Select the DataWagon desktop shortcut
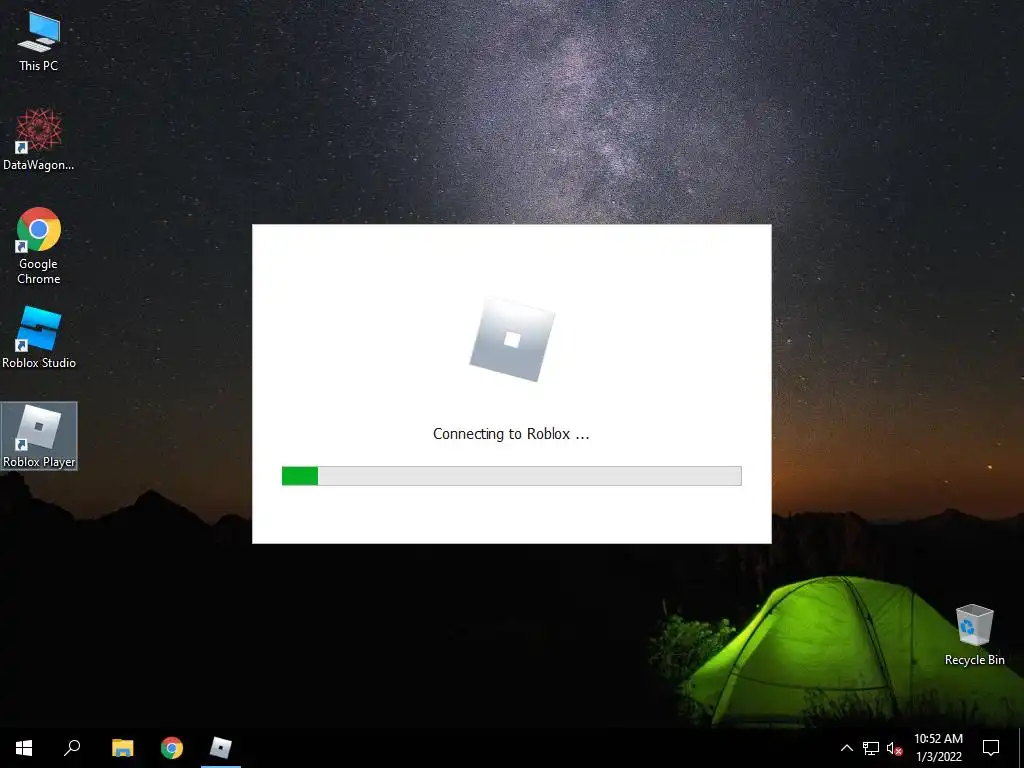Screen dimensions: 1024x768 39,140
